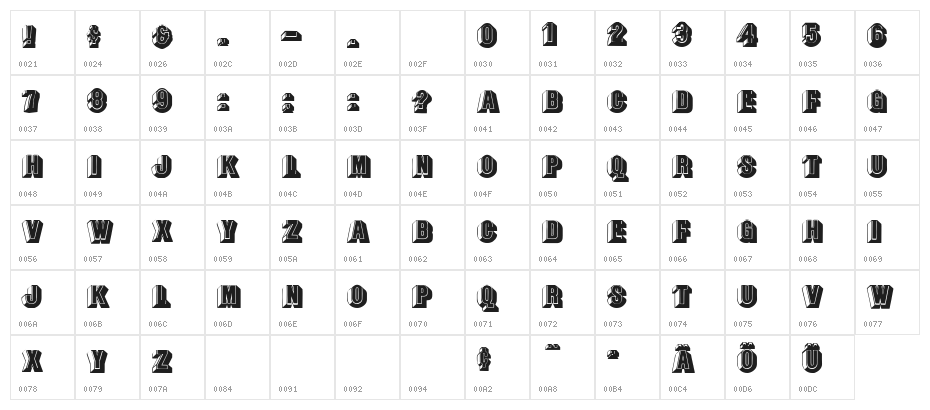Screen dimensions: 930x410
Task: Select the dollar sign glyph in cell 0024
Action: pyautogui.click(x=95, y=37)
